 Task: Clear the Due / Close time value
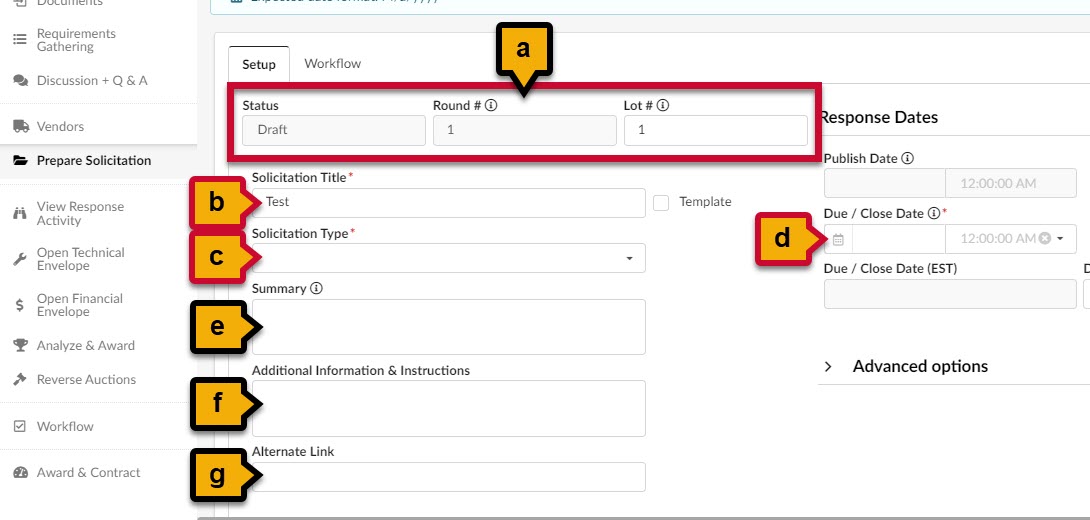coord(1044,238)
